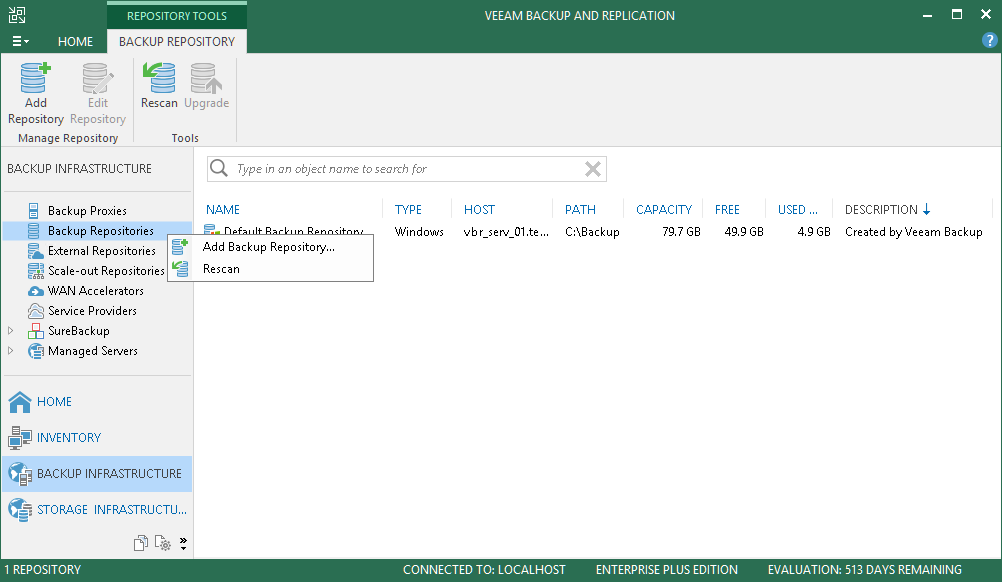1002x582 pixels.
Task: Select the WAN Accelerators cloud icon
Action: tap(36, 291)
